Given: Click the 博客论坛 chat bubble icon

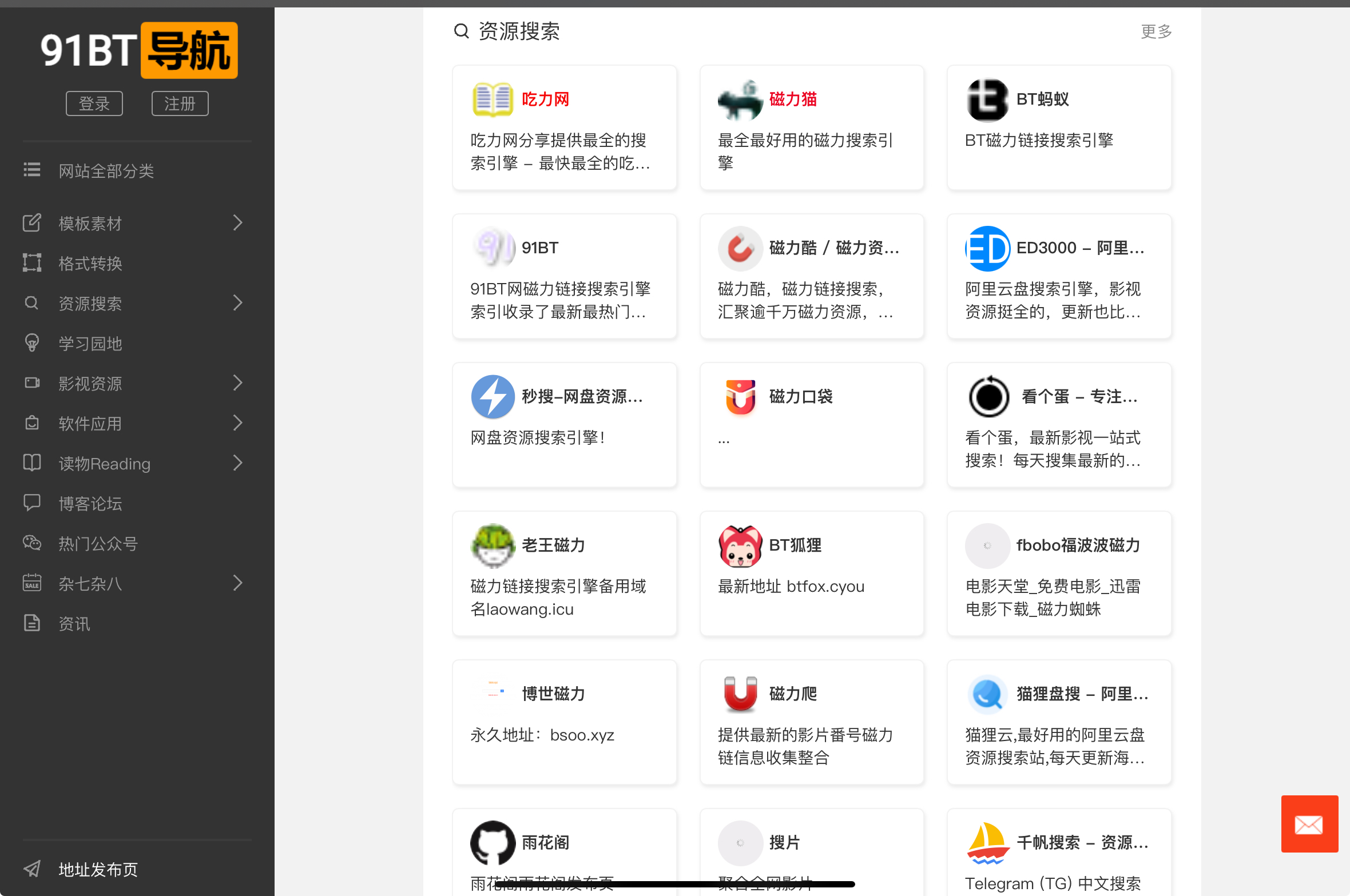Looking at the screenshot, I should (x=32, y=503).
